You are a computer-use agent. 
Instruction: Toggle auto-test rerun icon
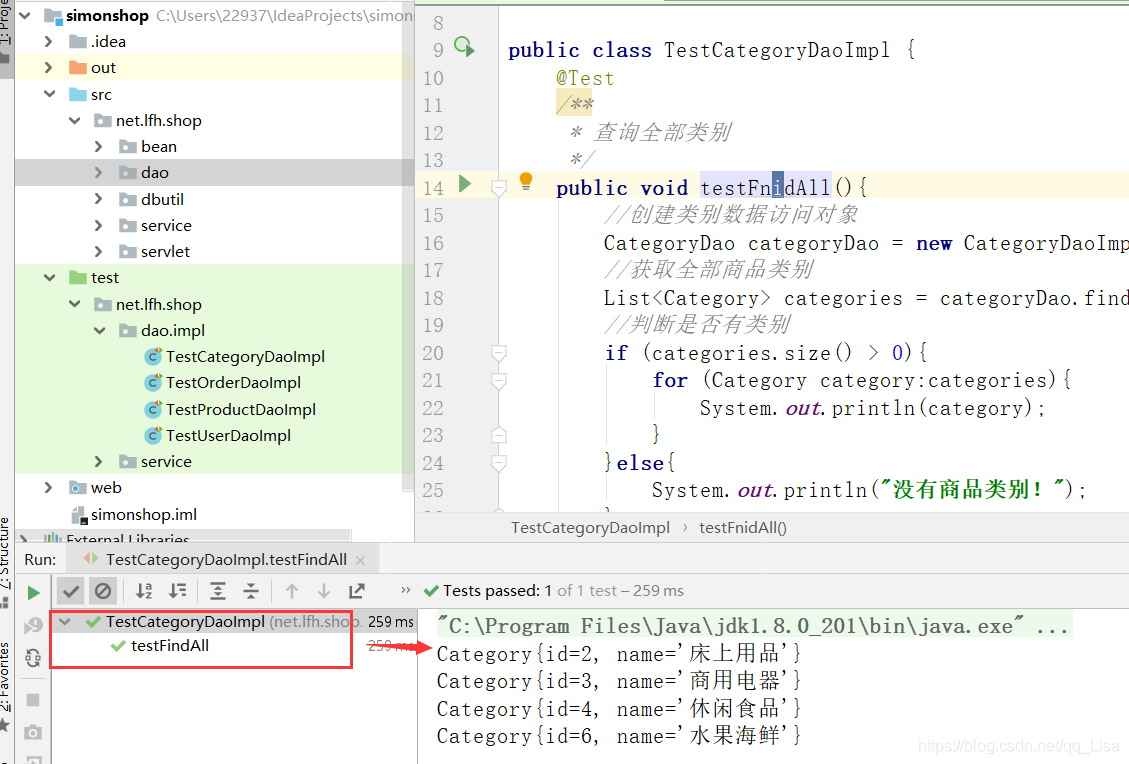[33, 657]
